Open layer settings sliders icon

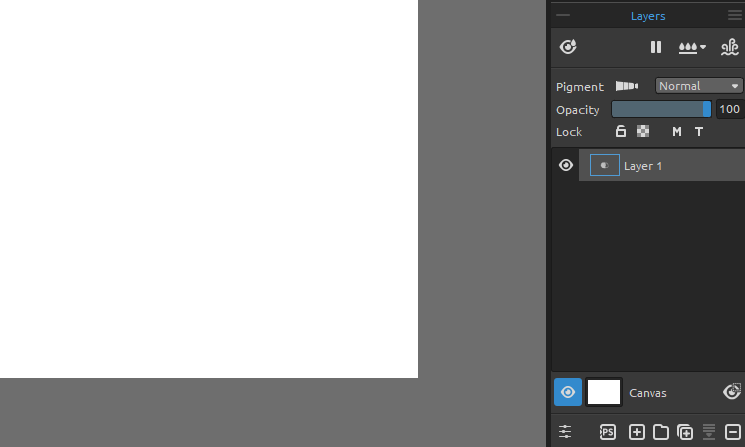coord(565,431)
